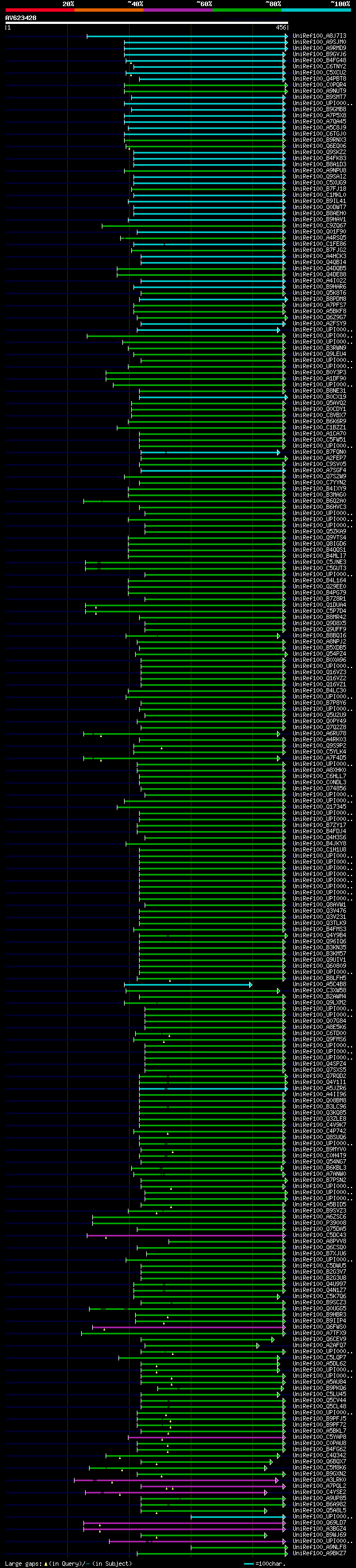
Task: Choose hit UniRef100_A5BID5
Action: 319,1204
